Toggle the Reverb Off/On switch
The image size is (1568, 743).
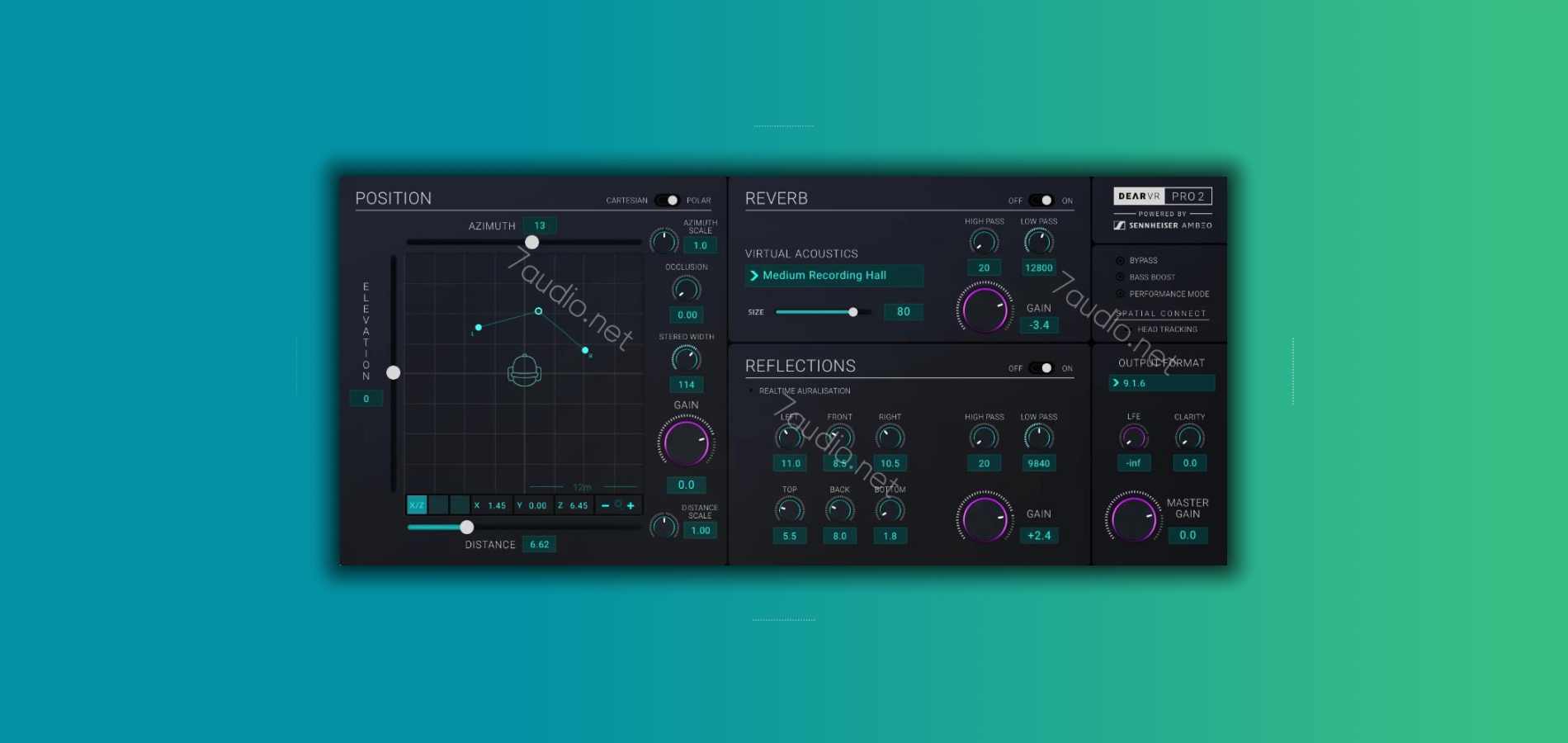pos(1041,201)
